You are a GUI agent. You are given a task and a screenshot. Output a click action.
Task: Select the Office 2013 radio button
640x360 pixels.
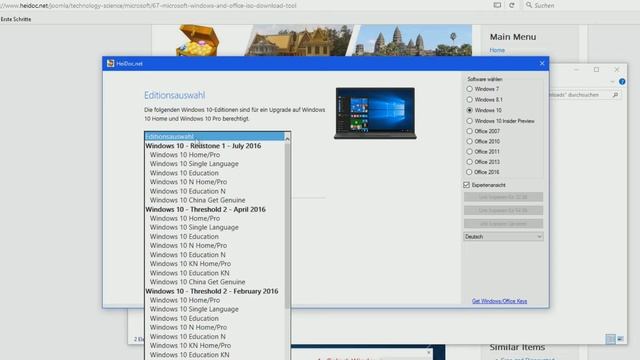469,162
